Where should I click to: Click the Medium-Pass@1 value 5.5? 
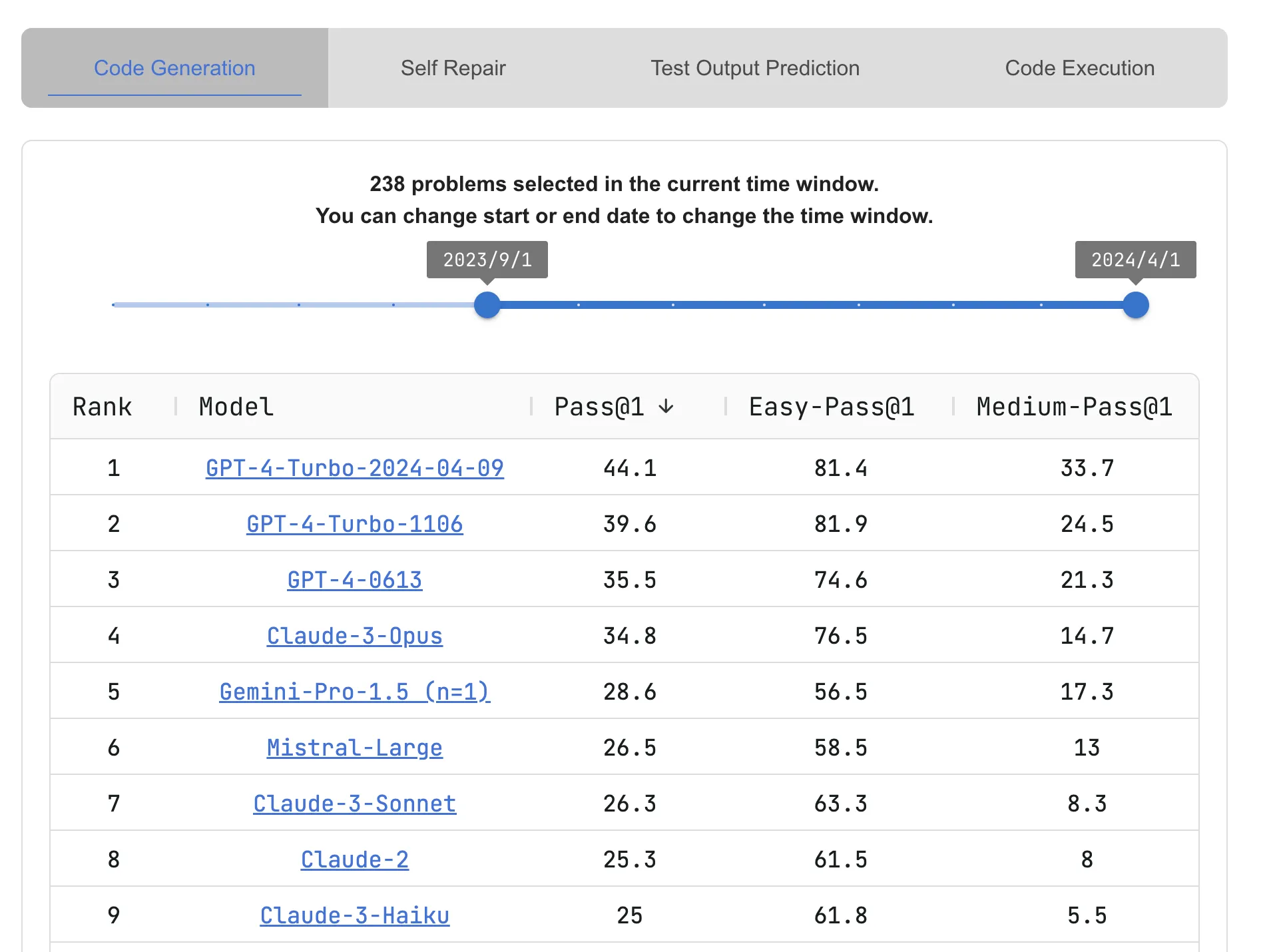coord(1087,915)
